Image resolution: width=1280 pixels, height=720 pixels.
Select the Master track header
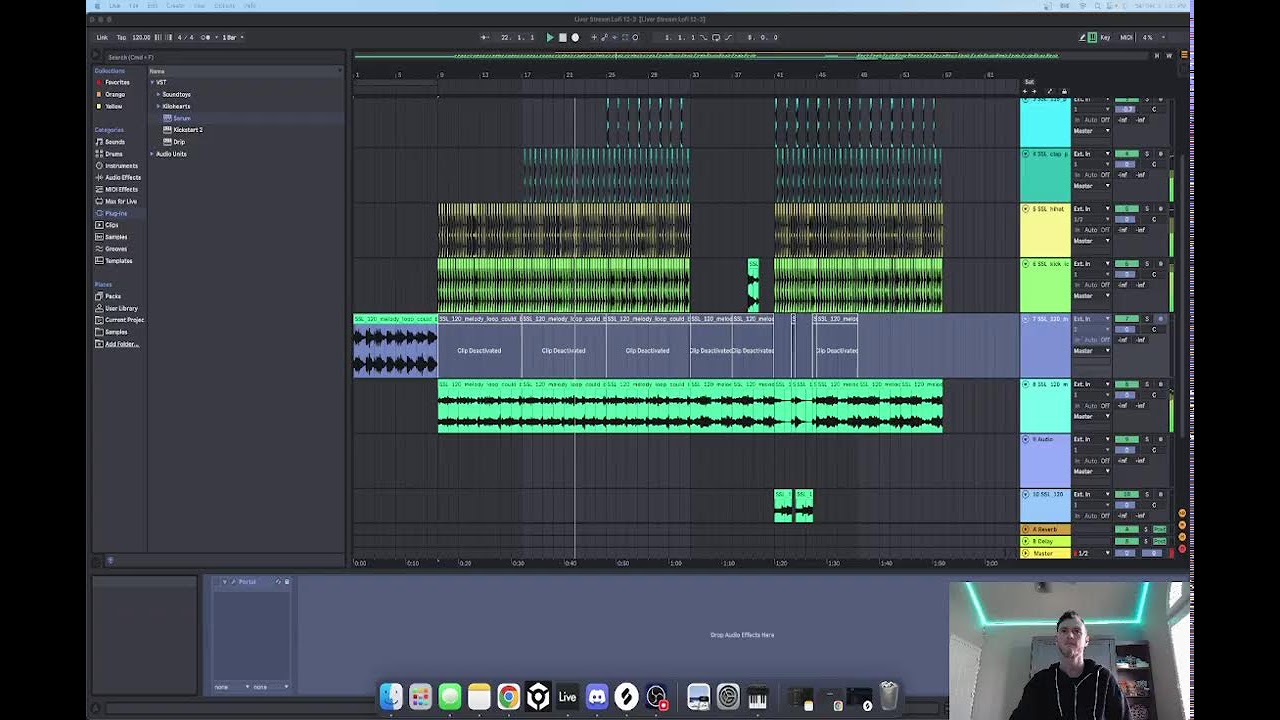click(x=1046, y=553)
